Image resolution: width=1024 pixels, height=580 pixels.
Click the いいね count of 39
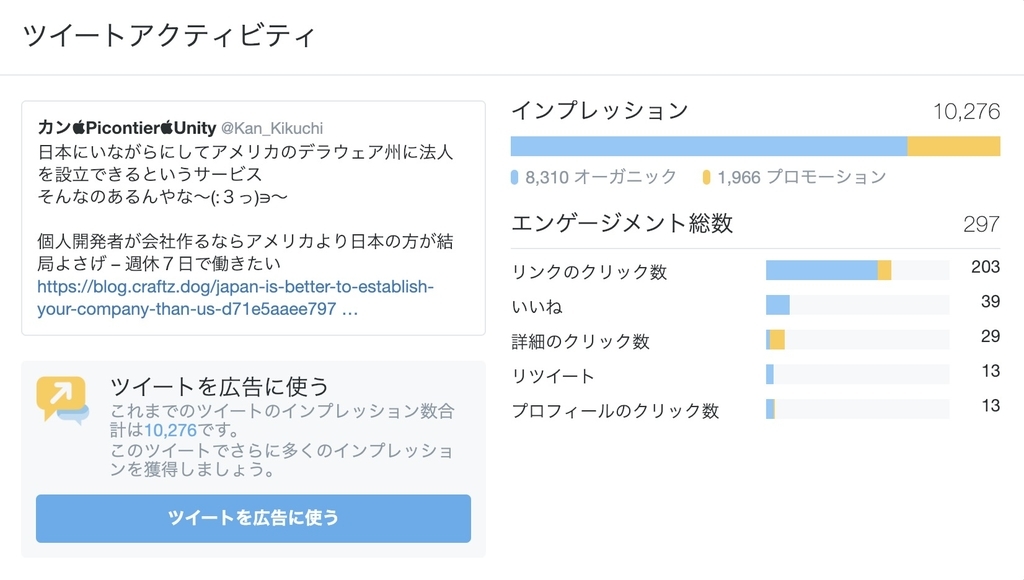click(x=988, y=303)
